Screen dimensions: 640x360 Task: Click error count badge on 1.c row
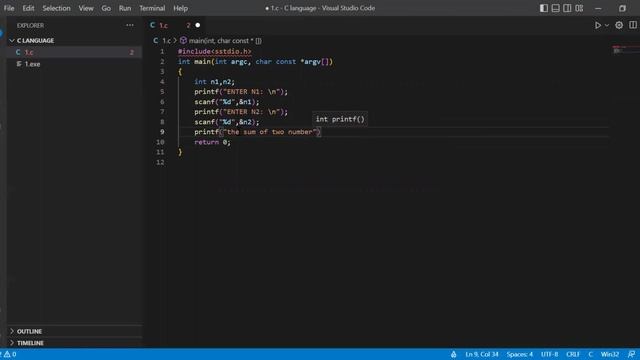click(x=131, y=52)
